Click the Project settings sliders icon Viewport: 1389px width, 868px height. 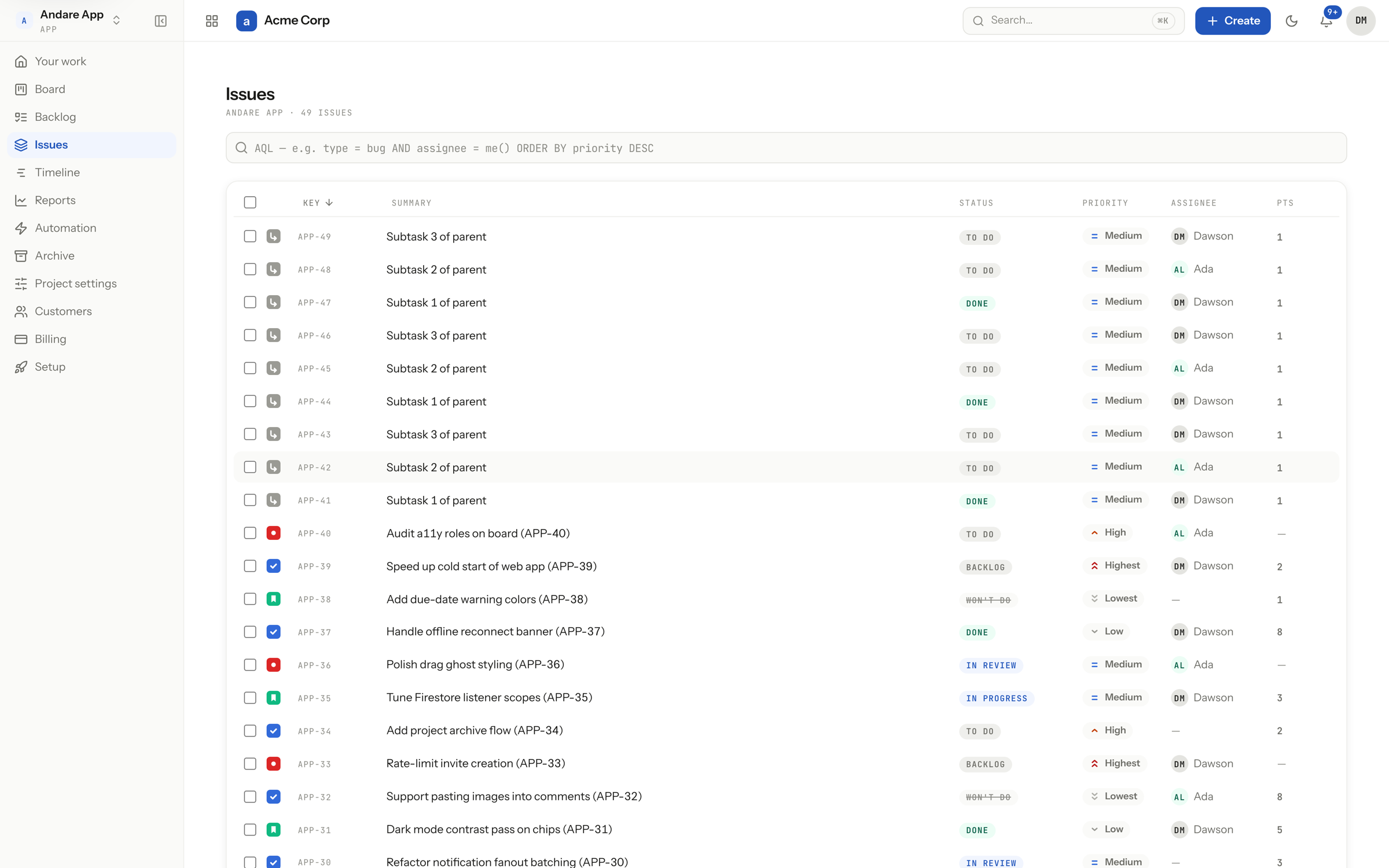point(21,284)
